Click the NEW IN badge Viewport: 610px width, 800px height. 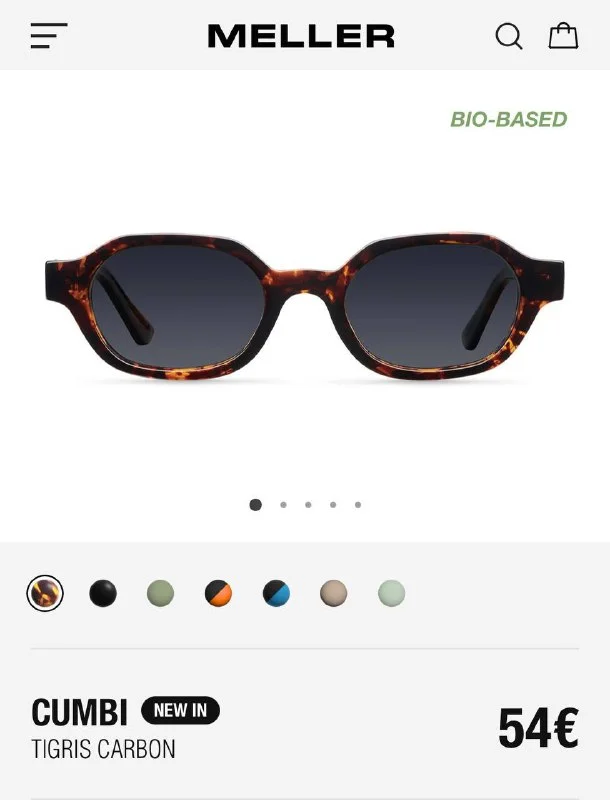[181, 710]
